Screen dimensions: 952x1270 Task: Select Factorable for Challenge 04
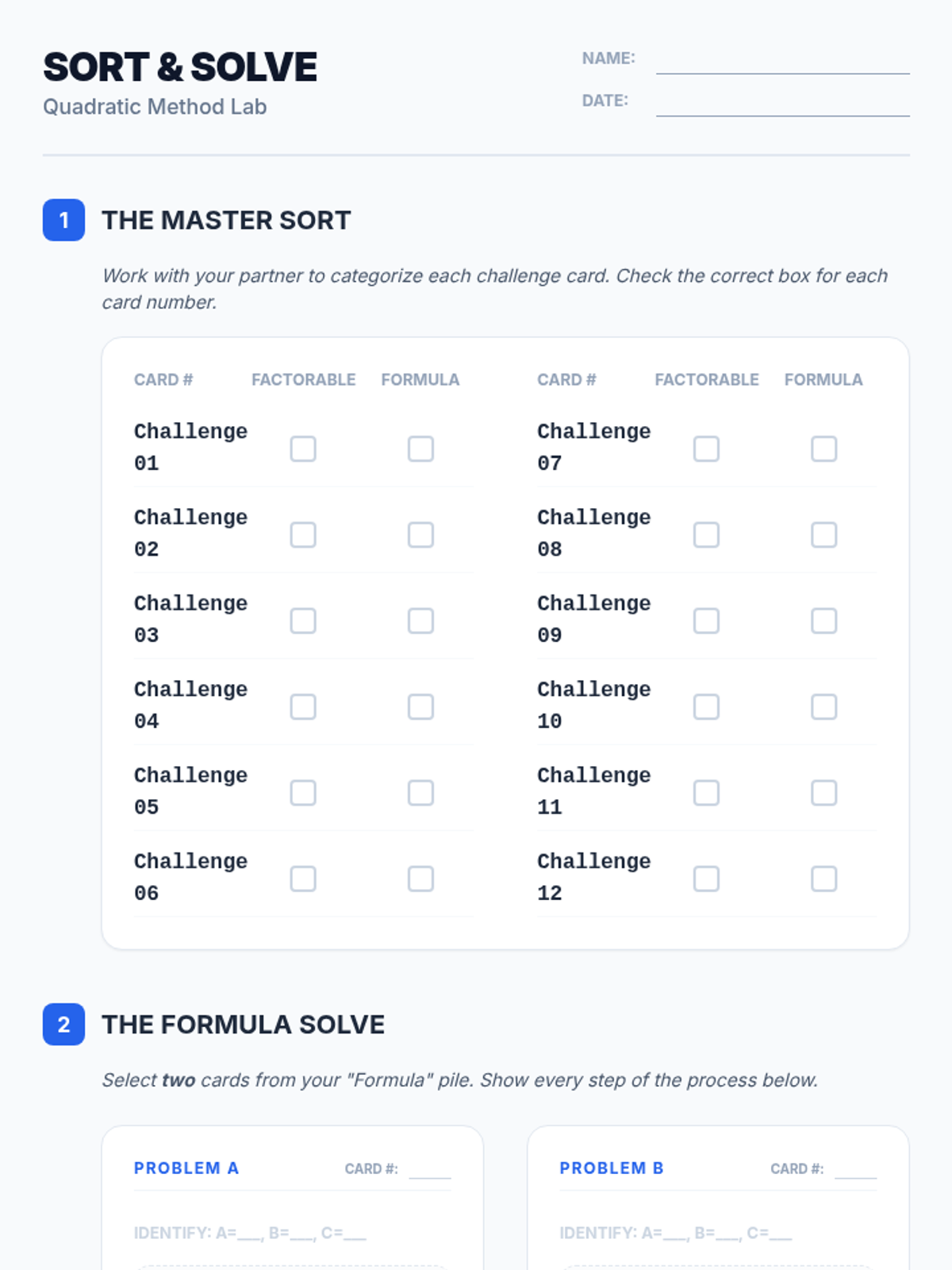point(303,706)
